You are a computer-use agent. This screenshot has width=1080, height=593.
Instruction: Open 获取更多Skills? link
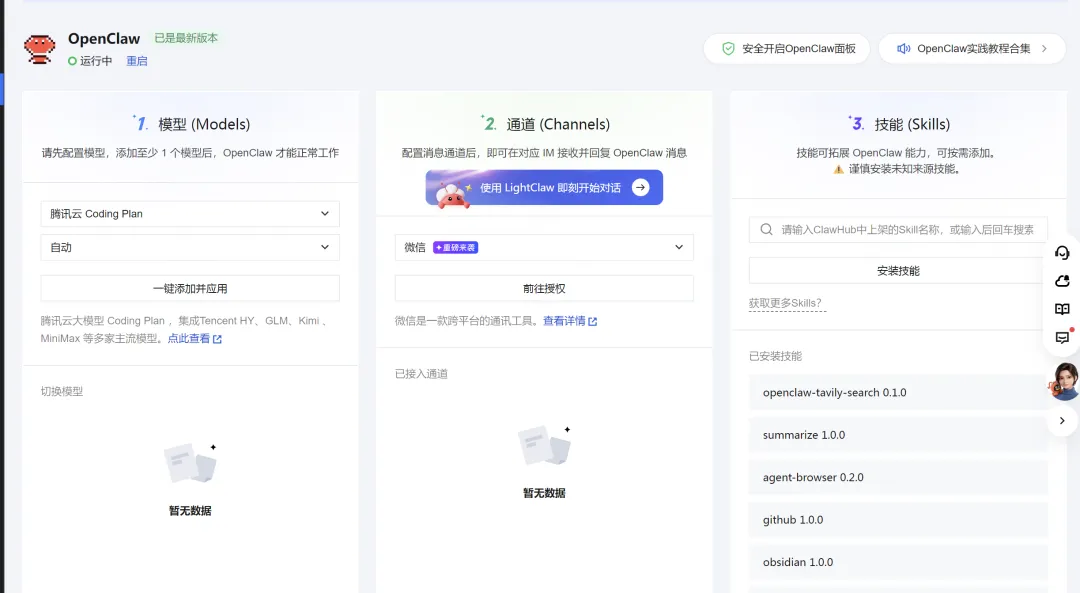coord(785,303)
